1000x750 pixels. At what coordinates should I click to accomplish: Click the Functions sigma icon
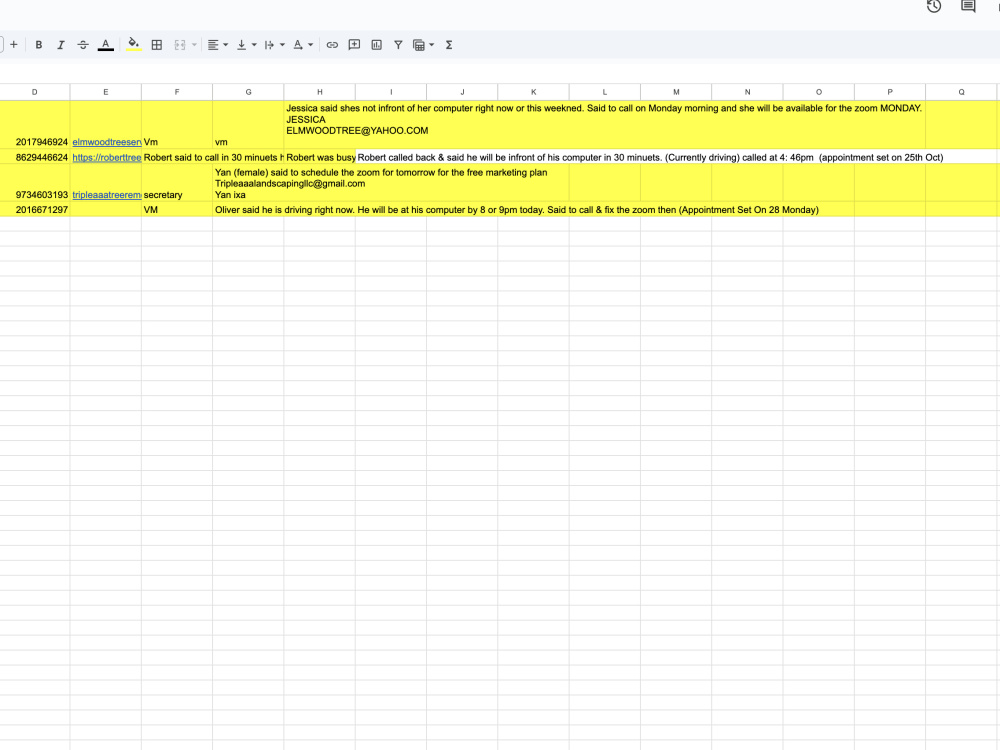449,45
